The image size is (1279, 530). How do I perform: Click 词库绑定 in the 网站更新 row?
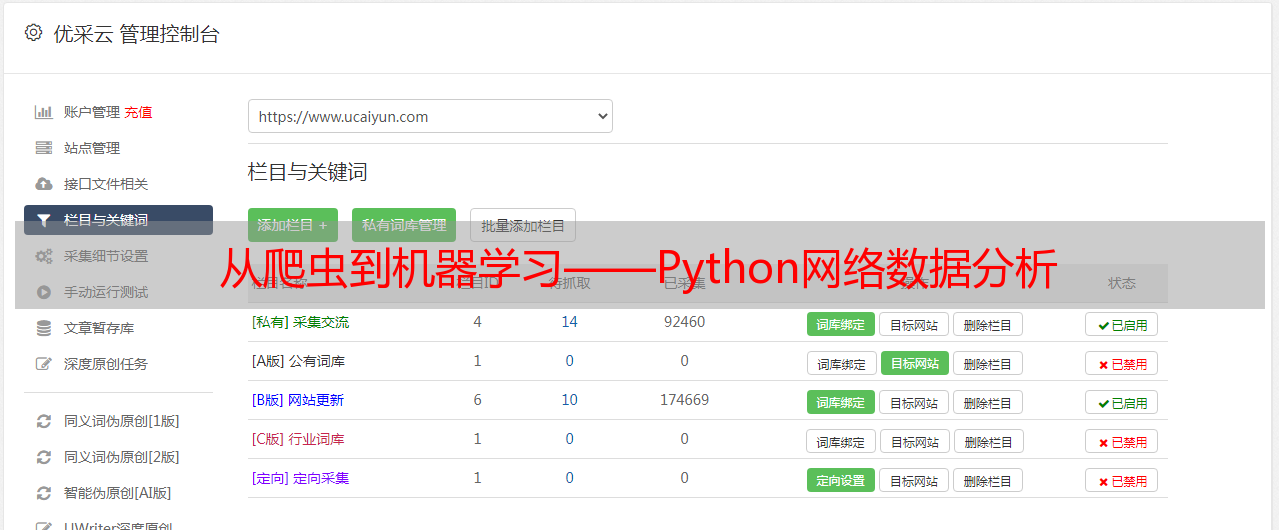click(x=841, y=402)
